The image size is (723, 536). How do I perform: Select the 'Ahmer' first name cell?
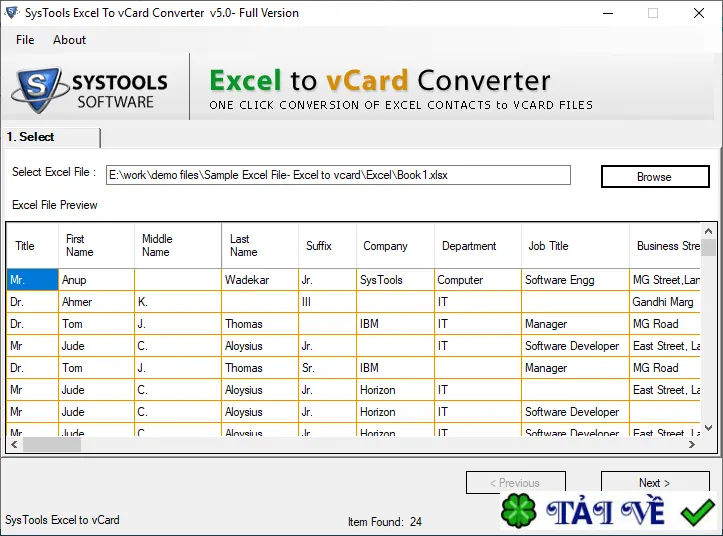pyautogui.click(x=96, y=302)
